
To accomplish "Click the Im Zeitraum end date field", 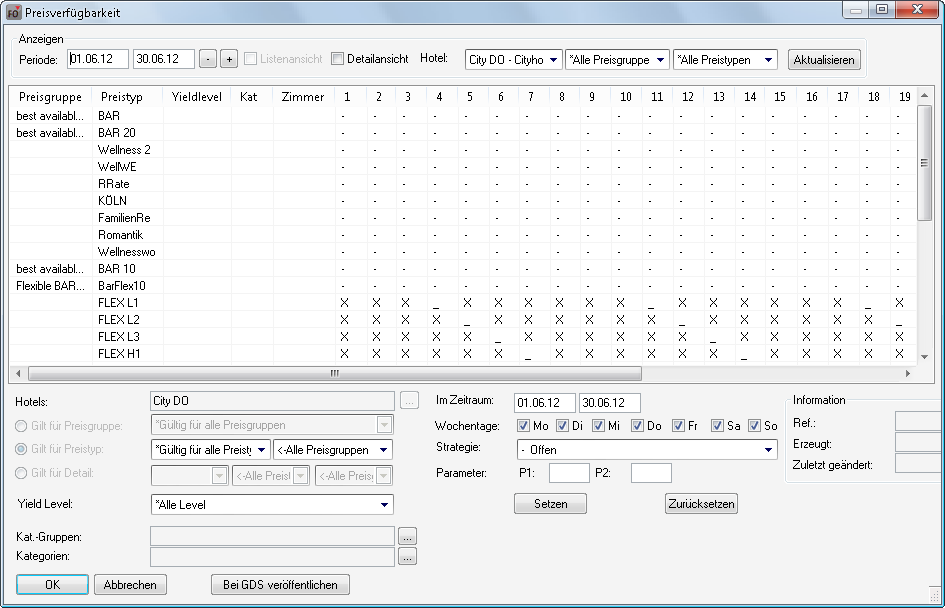I will click(609, 403).
